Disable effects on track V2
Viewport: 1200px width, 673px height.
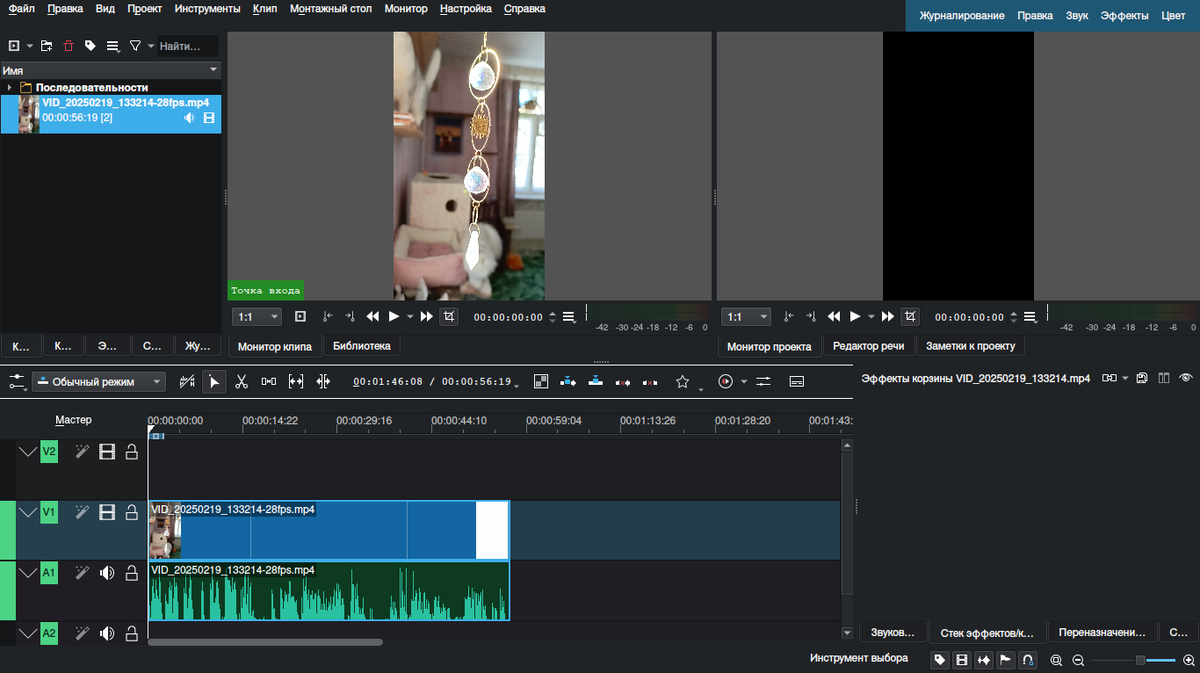point(82,453)
